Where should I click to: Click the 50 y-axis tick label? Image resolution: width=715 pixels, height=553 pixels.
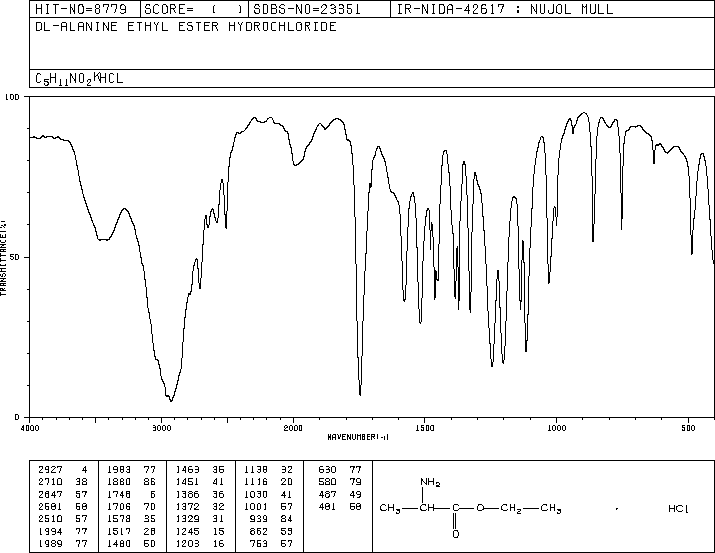16,257
